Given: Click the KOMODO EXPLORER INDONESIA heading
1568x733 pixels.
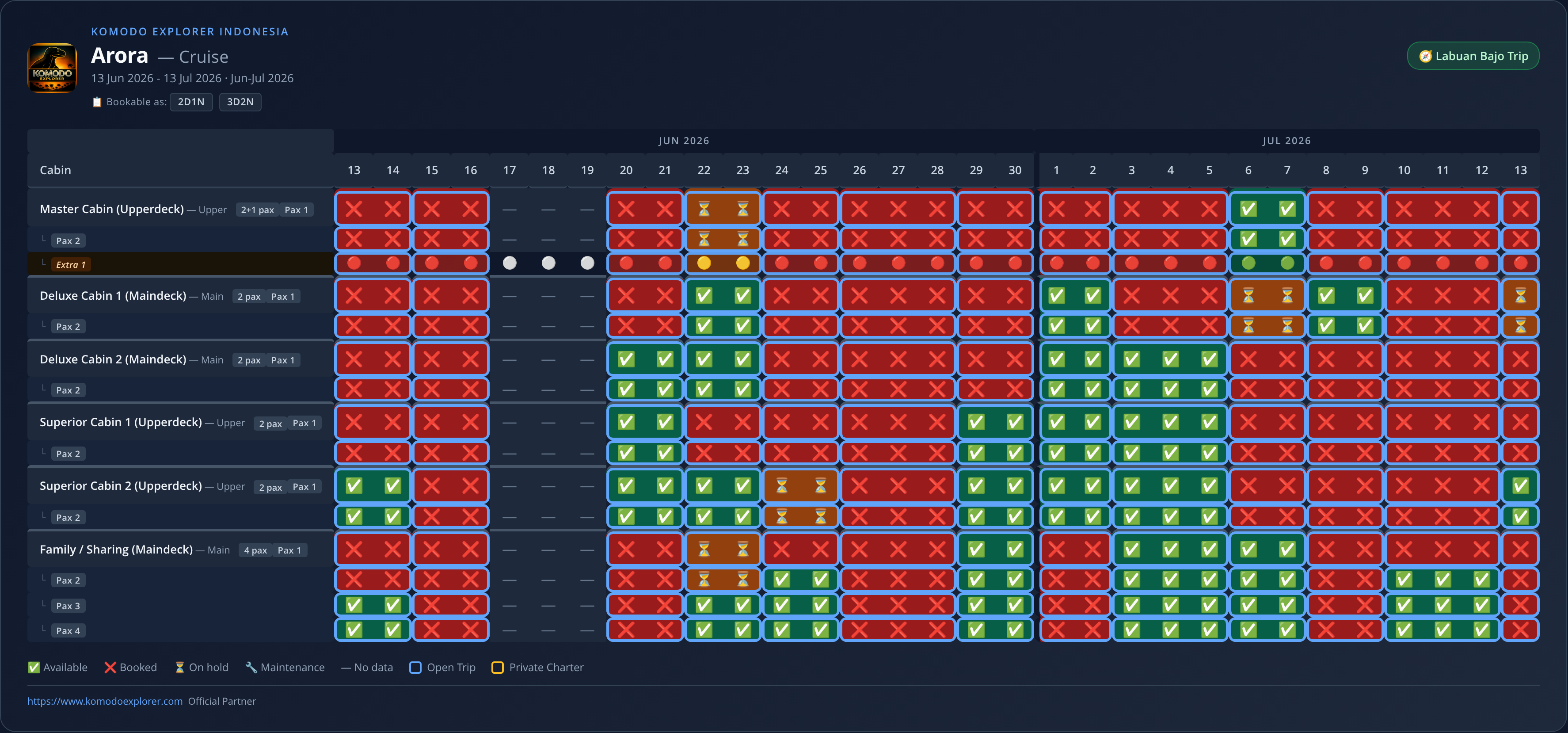Looking at the screenshot, I should (x=190, y=32).
